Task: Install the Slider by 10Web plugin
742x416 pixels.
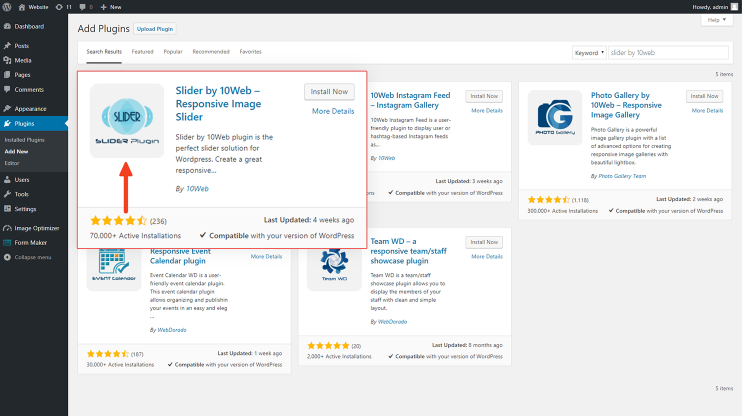Action: 329,92
